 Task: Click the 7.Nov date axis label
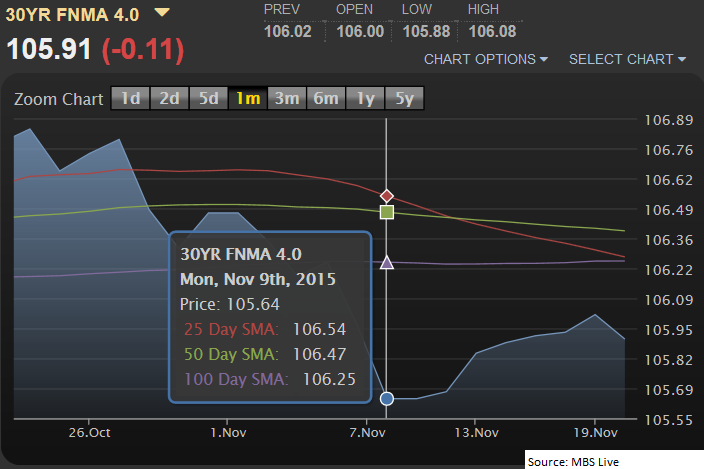367,433
